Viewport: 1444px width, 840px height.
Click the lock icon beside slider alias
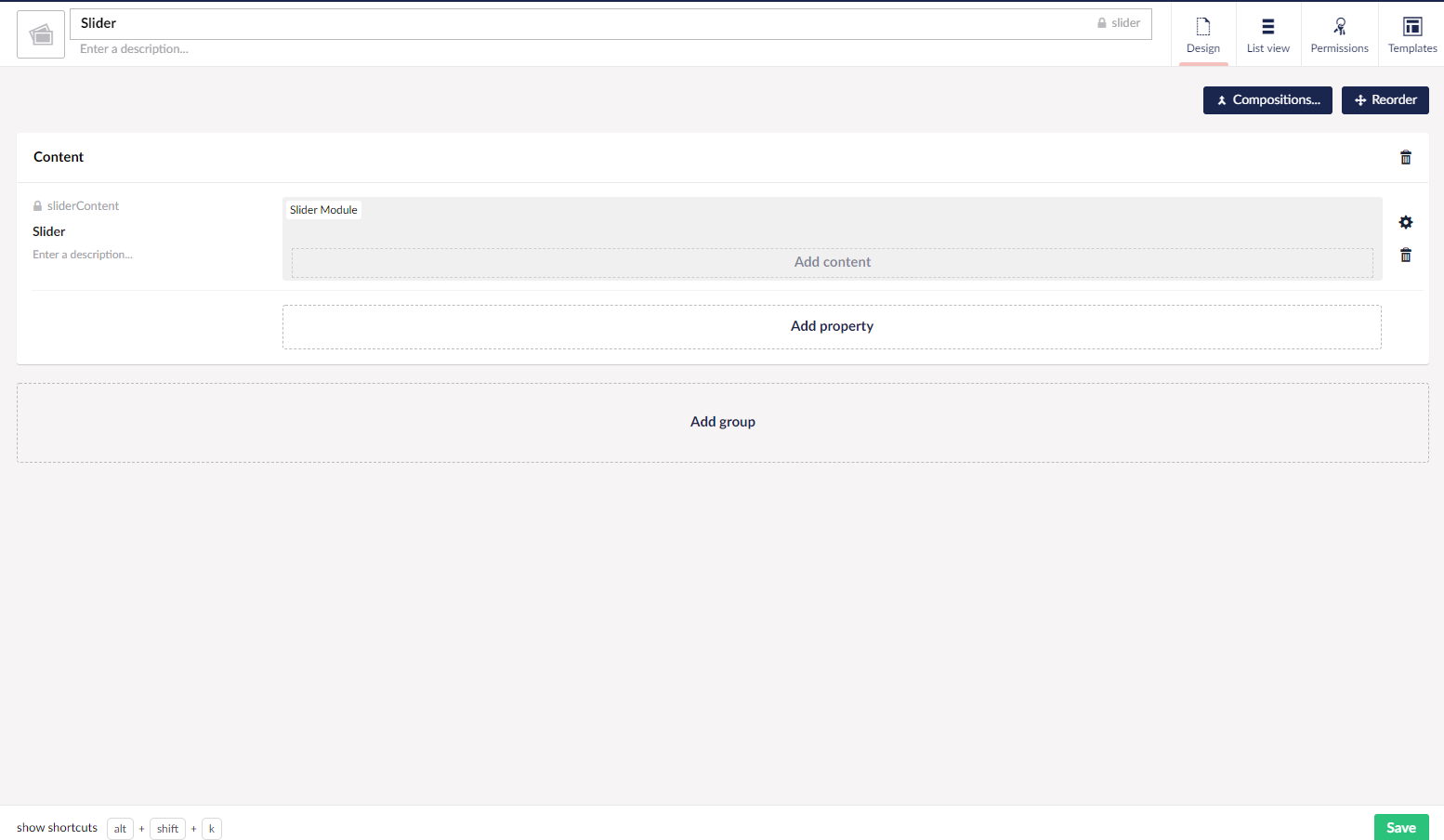(1102, 23)
